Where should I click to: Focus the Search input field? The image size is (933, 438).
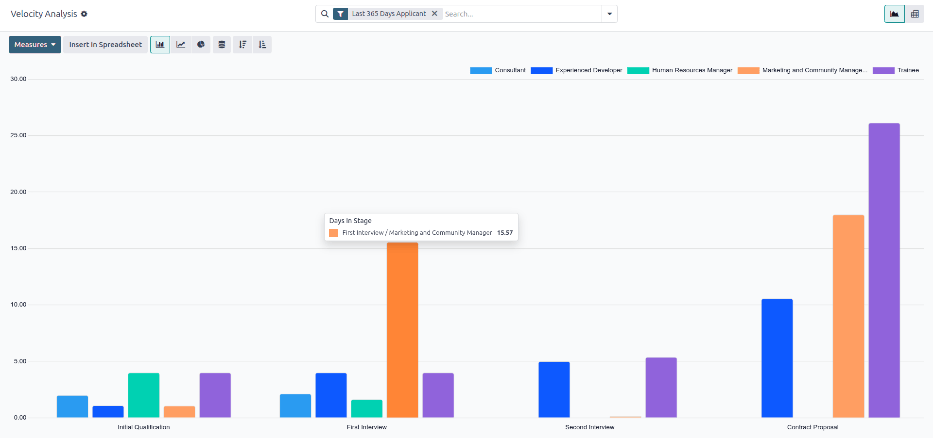click(521, 14)
